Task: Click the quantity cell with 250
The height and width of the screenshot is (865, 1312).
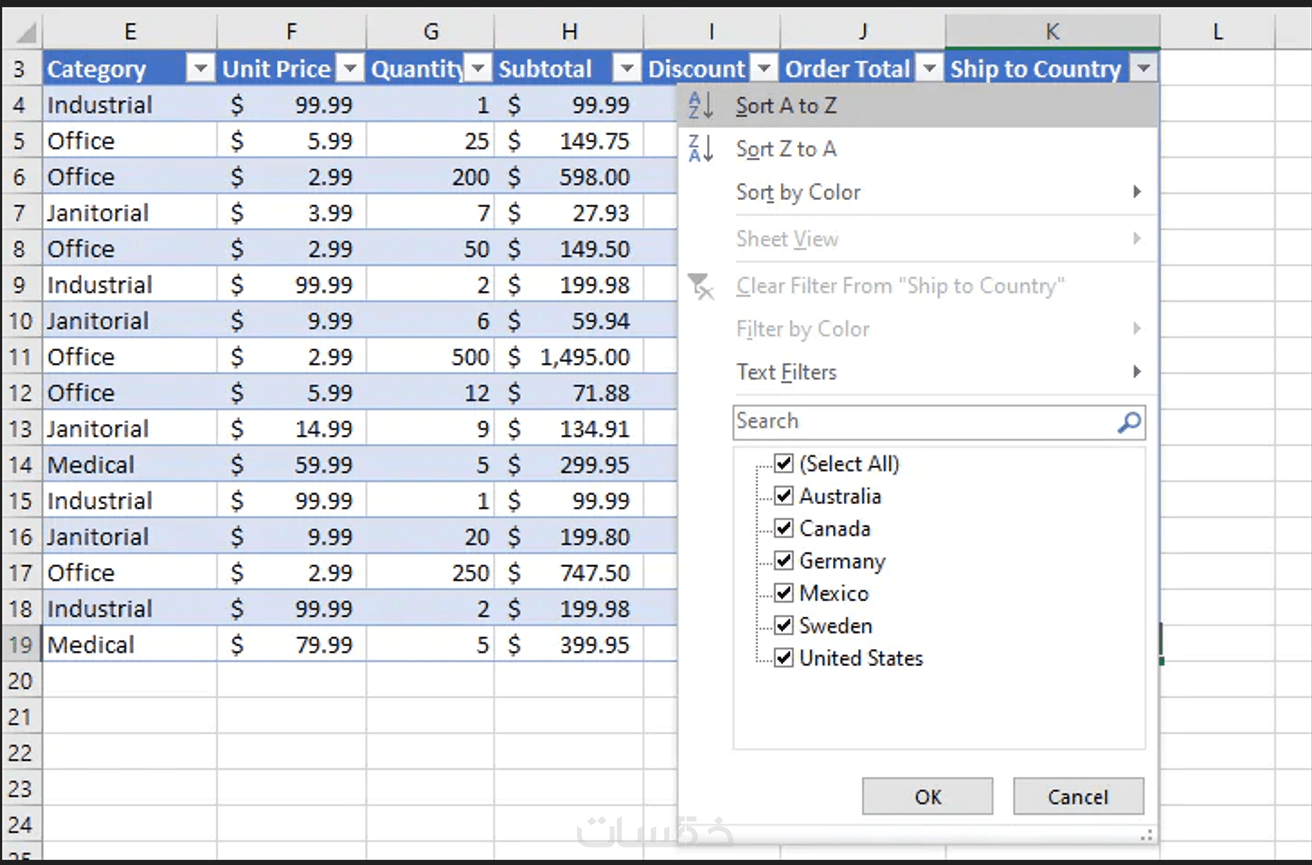Action: tap(431, 573)
